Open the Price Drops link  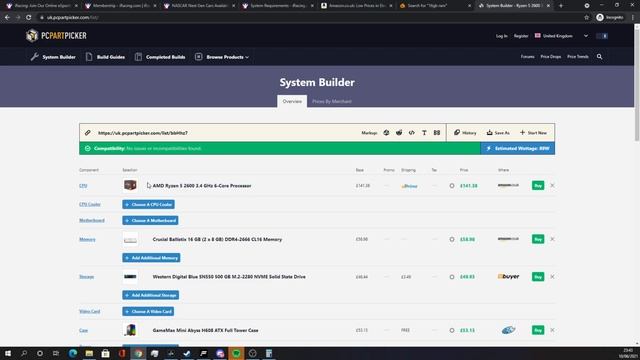point(551,57)
